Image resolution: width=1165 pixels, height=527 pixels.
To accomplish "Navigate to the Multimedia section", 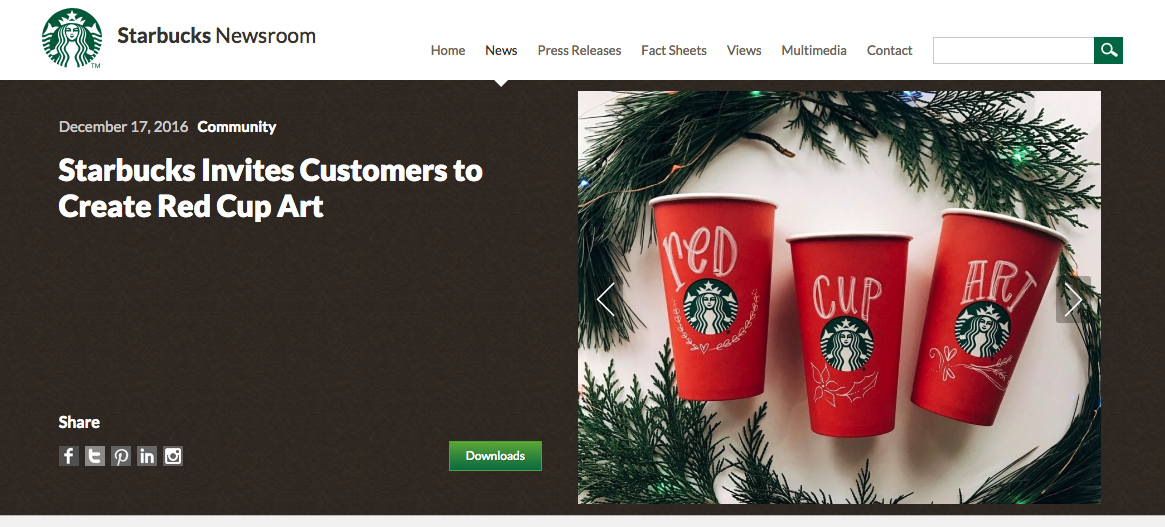I will pyautogui.click(x=814, y=51).
